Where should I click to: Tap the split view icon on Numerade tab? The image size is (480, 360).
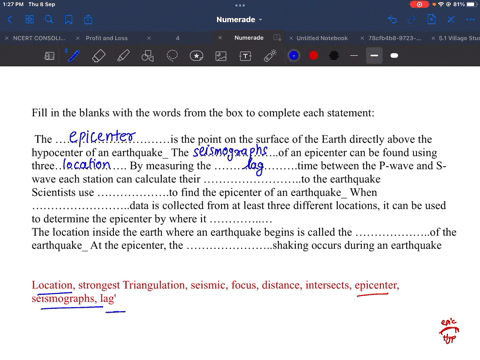click(x=277, y=38)
